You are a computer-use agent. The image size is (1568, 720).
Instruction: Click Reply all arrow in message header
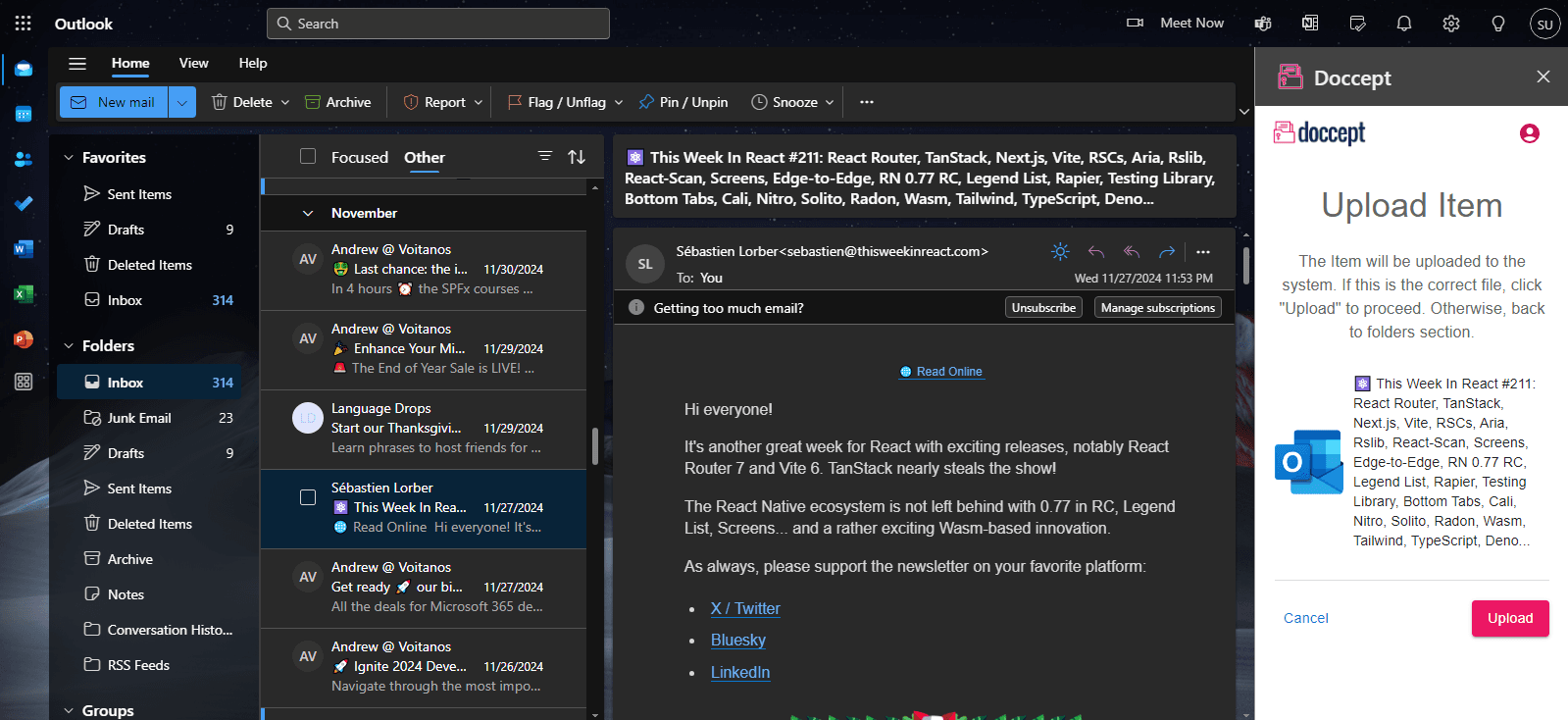point(1132,252)
